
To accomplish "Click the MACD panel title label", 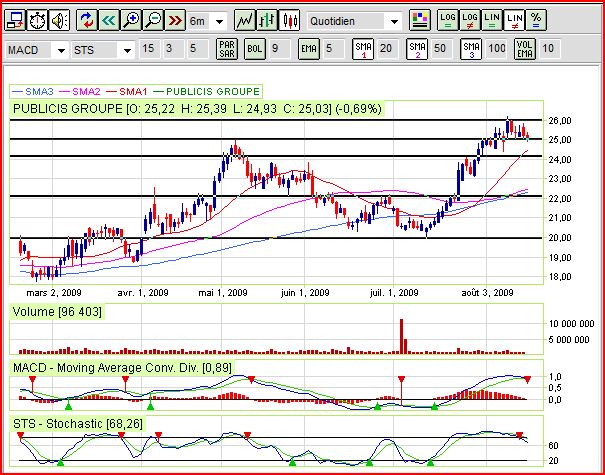I will pos(122,368).
